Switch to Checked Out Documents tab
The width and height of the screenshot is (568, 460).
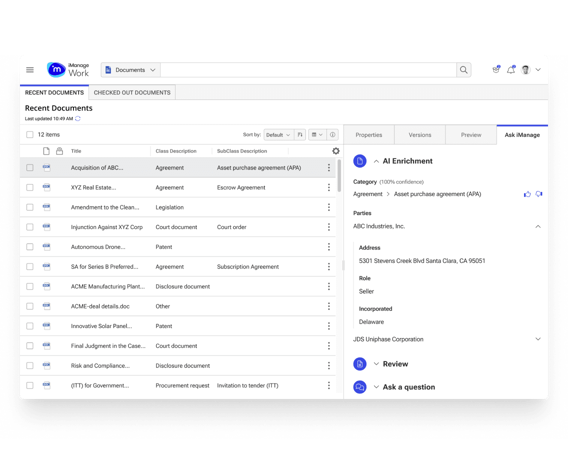point(132,93)
